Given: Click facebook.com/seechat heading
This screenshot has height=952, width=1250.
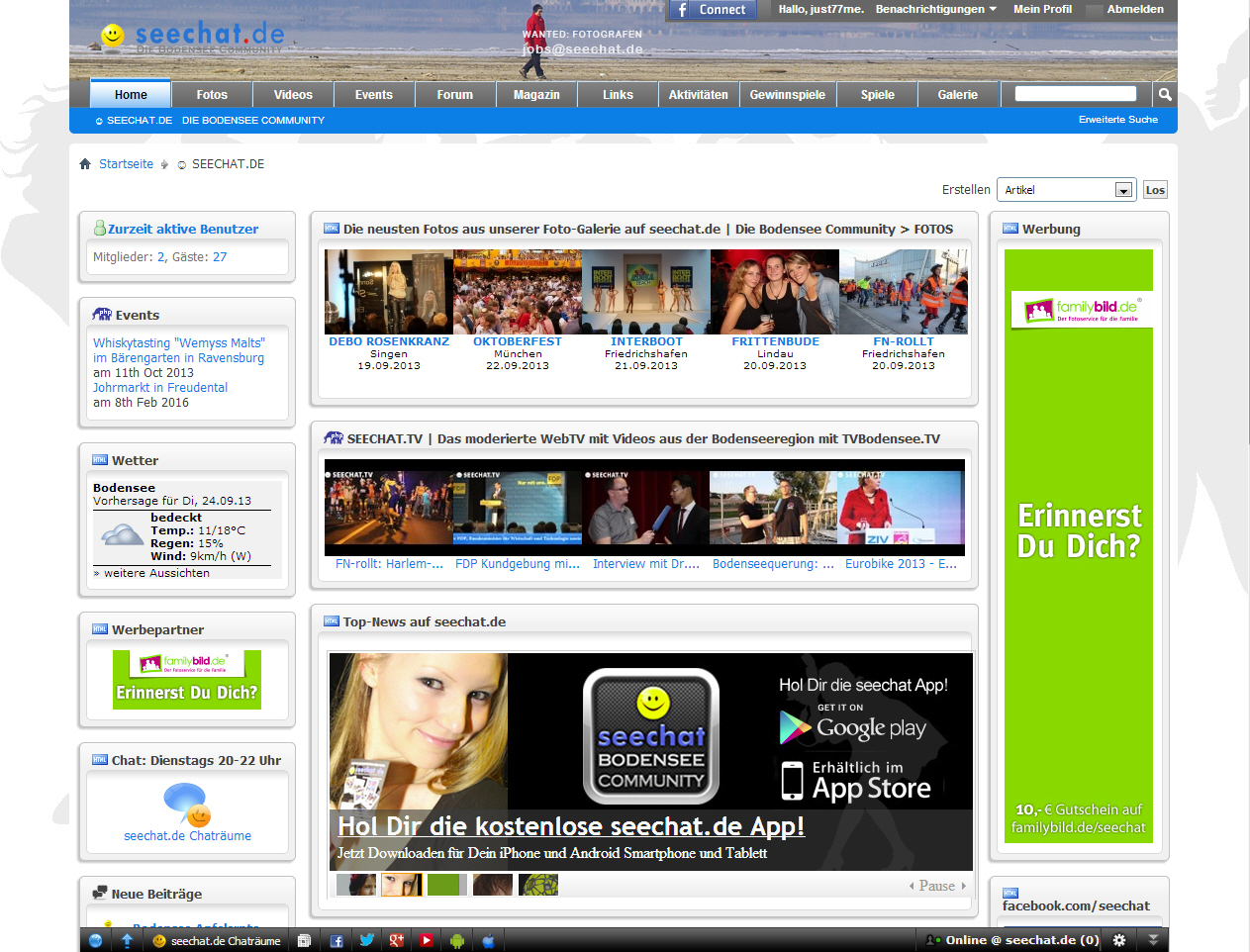Looking at the screenshot, I should point(1076,905).
